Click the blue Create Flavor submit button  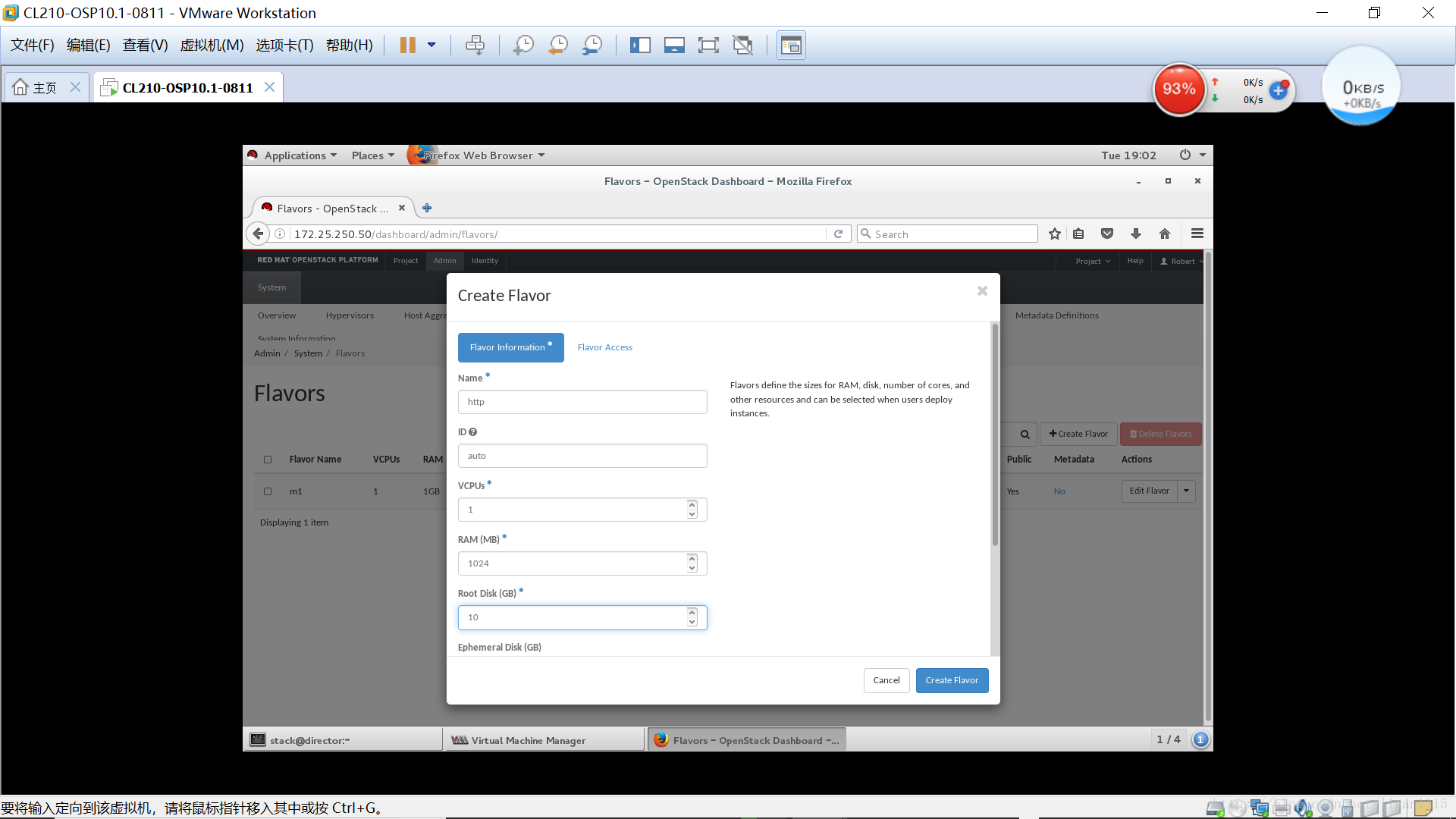pos(952,680)
